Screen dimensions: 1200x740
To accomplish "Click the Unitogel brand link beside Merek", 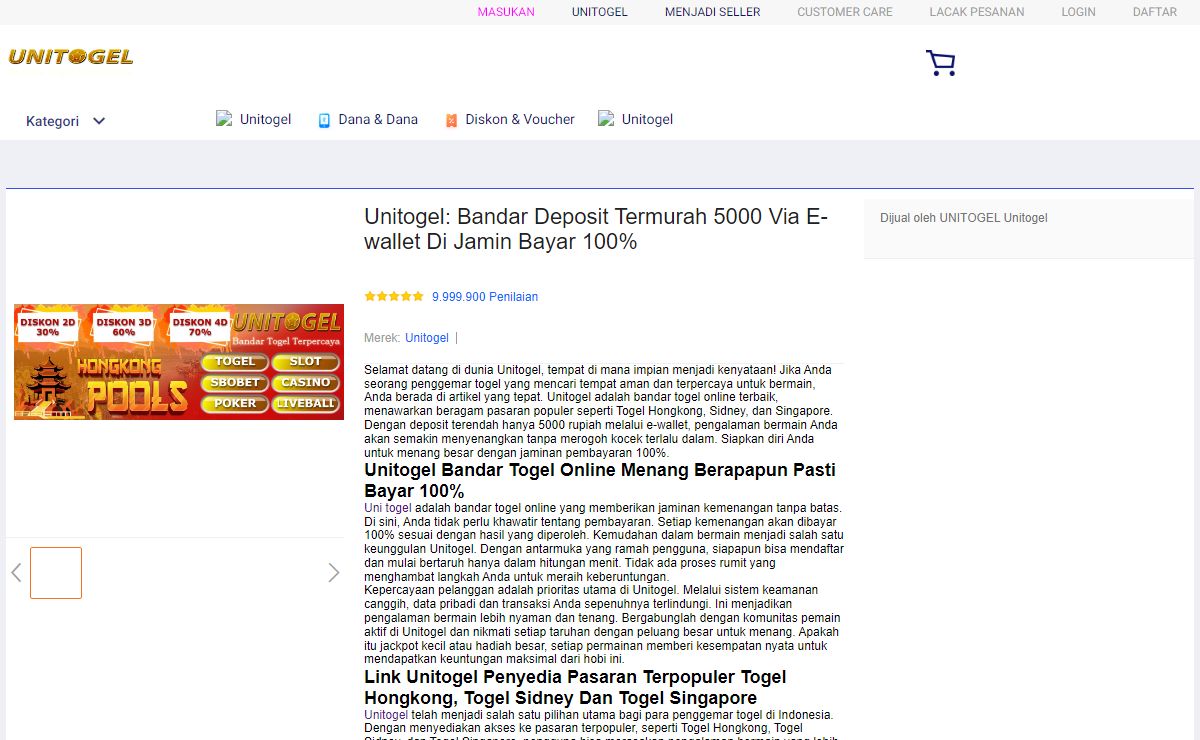I will (x=427, y=338).
